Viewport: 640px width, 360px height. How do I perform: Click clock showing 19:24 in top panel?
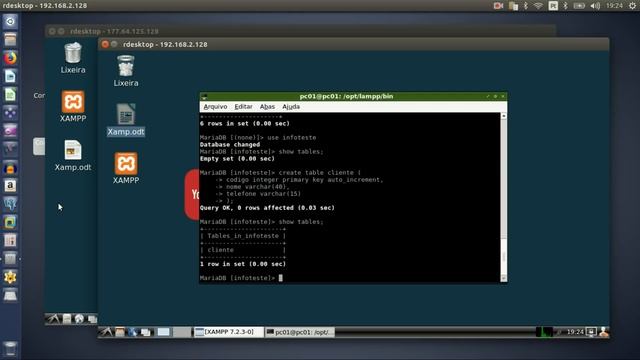pos(614,6)
